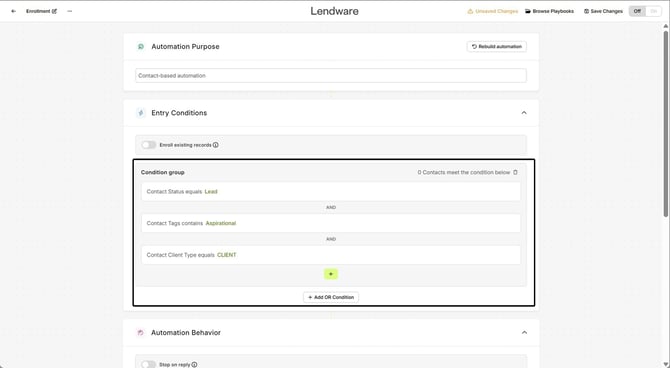Image resolution: width=670 pixels, height=368 pixels.
Task: Toggle Stop on reply switch
Action: click(149, 365)
